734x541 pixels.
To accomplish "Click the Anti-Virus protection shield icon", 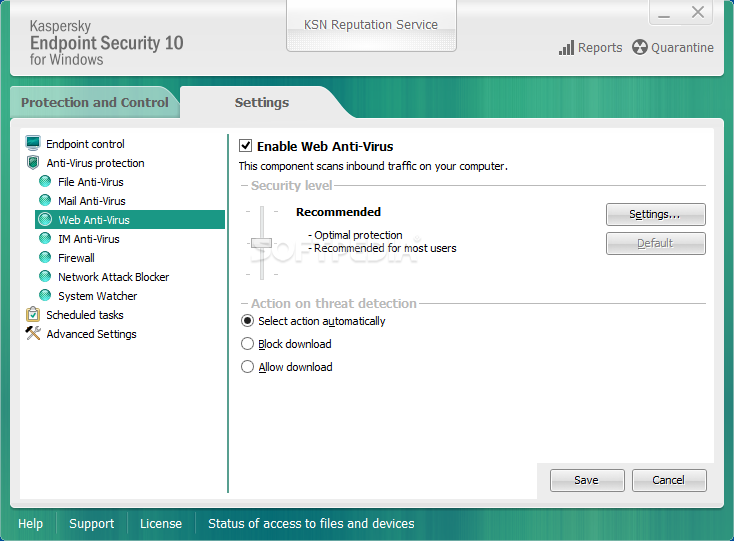I will [x=33, y=163].
